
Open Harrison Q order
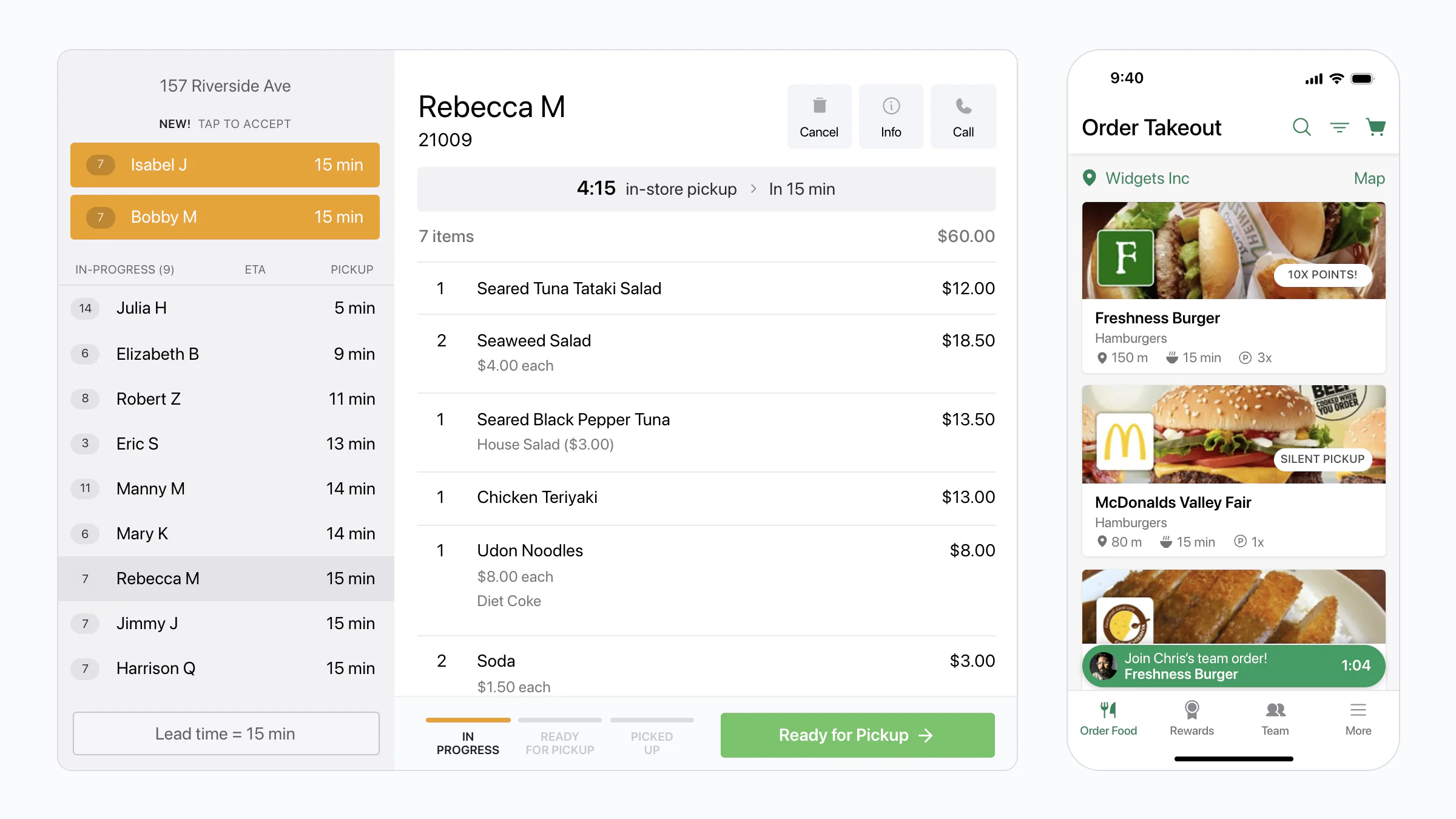[226, 668]
